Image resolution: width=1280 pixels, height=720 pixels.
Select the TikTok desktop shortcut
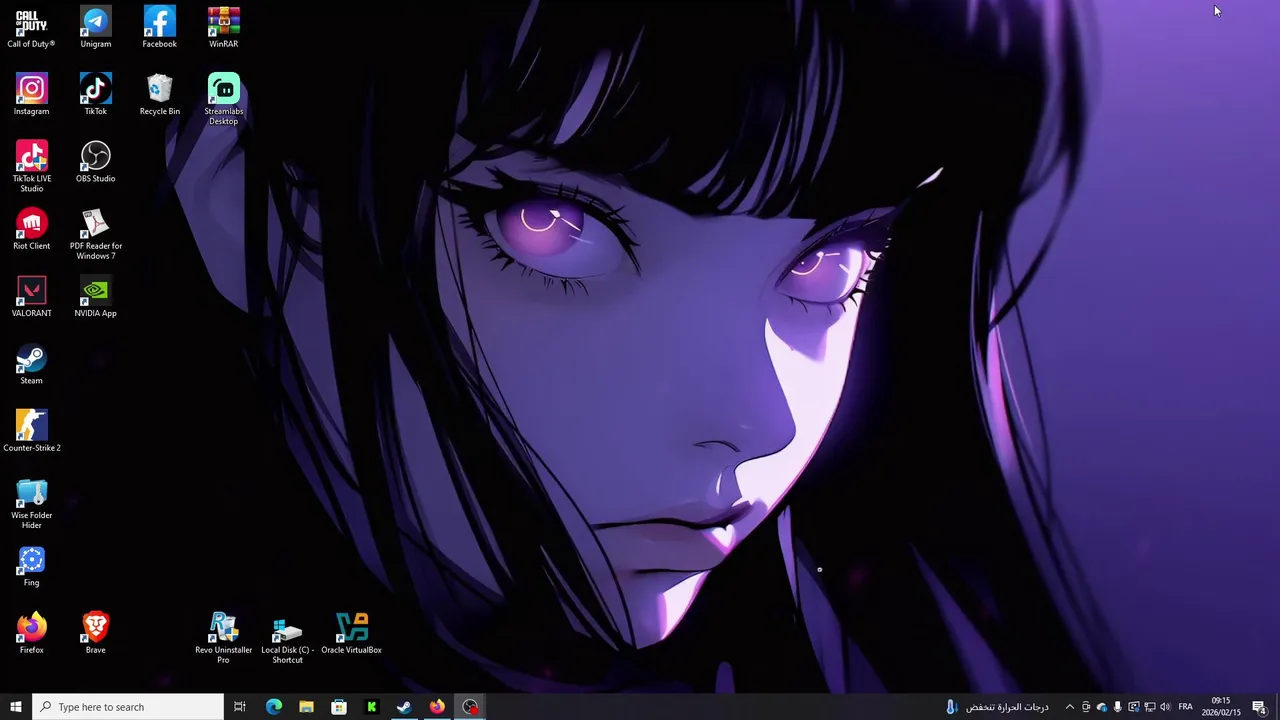pos(96,95)
